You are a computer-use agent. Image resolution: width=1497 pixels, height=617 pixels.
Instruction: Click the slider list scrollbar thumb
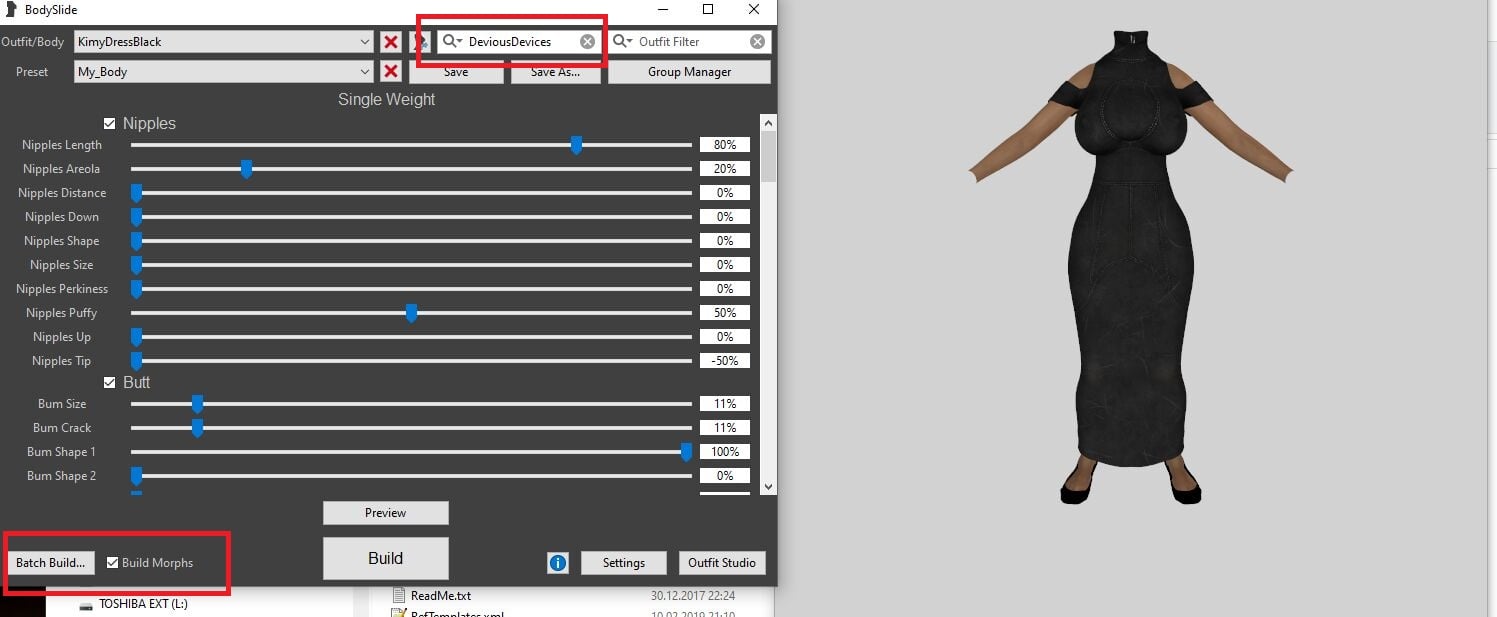click(768, 157)
